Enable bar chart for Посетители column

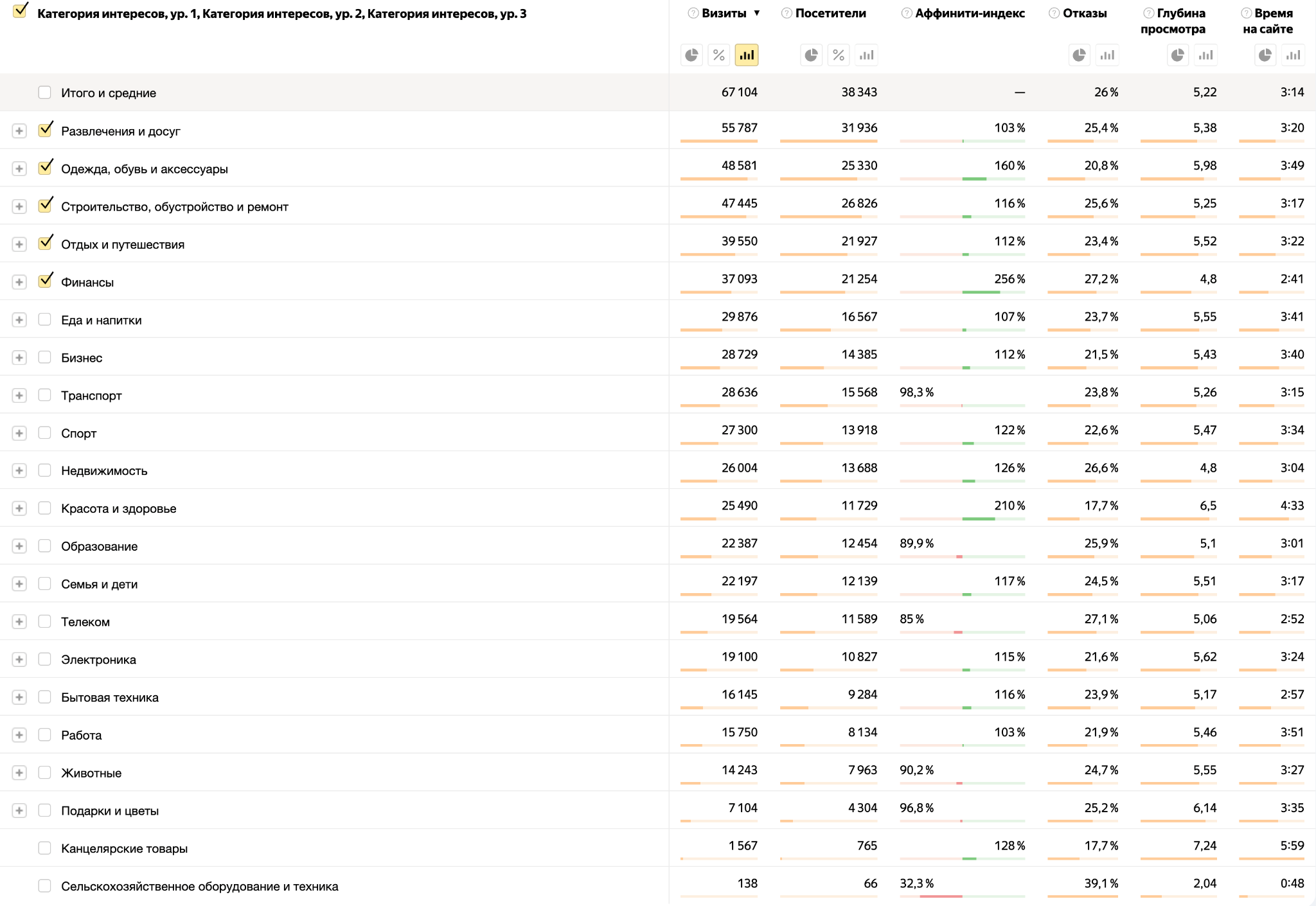pyautogui.click(x=867, y=55)
